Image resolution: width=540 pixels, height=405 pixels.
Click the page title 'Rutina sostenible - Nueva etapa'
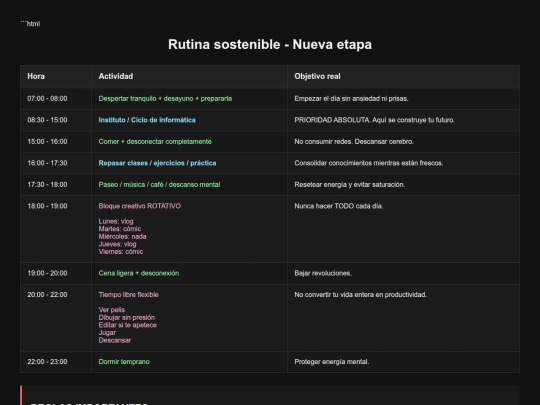[x=270, y=44]
